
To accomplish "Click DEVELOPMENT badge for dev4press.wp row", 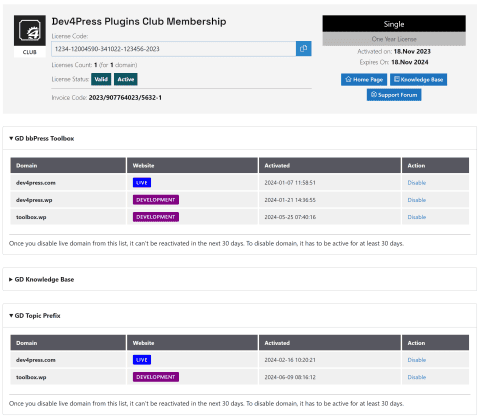I will (x=156, y=200).
